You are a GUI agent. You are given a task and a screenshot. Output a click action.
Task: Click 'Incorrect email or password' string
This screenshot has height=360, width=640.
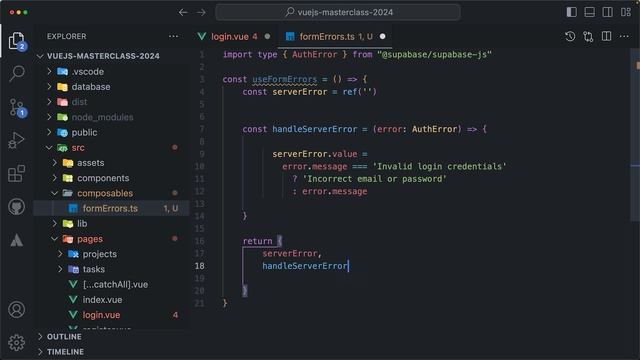(375, 179)
